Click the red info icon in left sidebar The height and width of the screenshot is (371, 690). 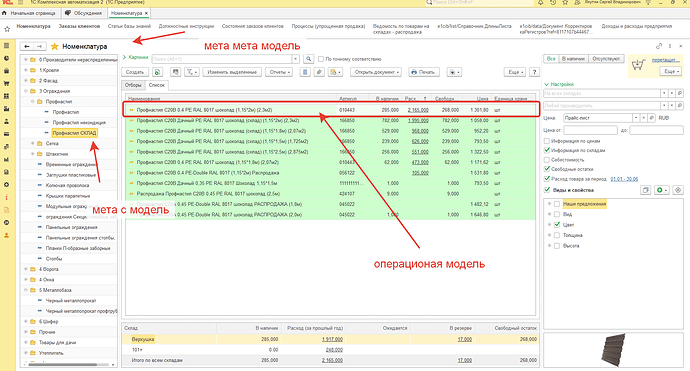[x=7, y=198]
